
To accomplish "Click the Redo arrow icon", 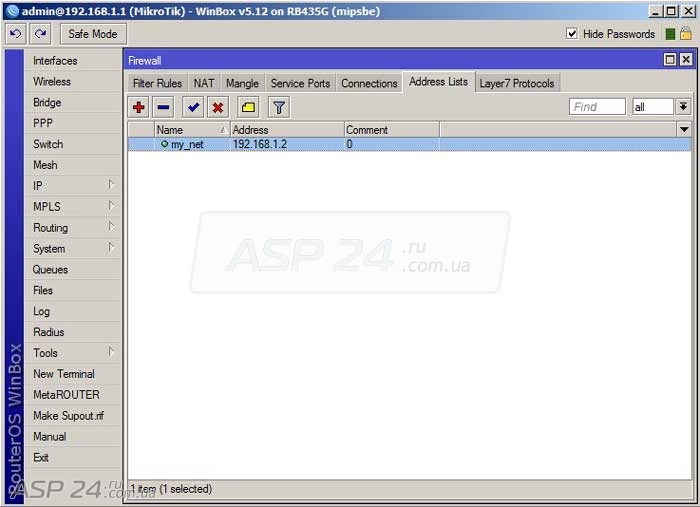I will (x=40, y=34).
